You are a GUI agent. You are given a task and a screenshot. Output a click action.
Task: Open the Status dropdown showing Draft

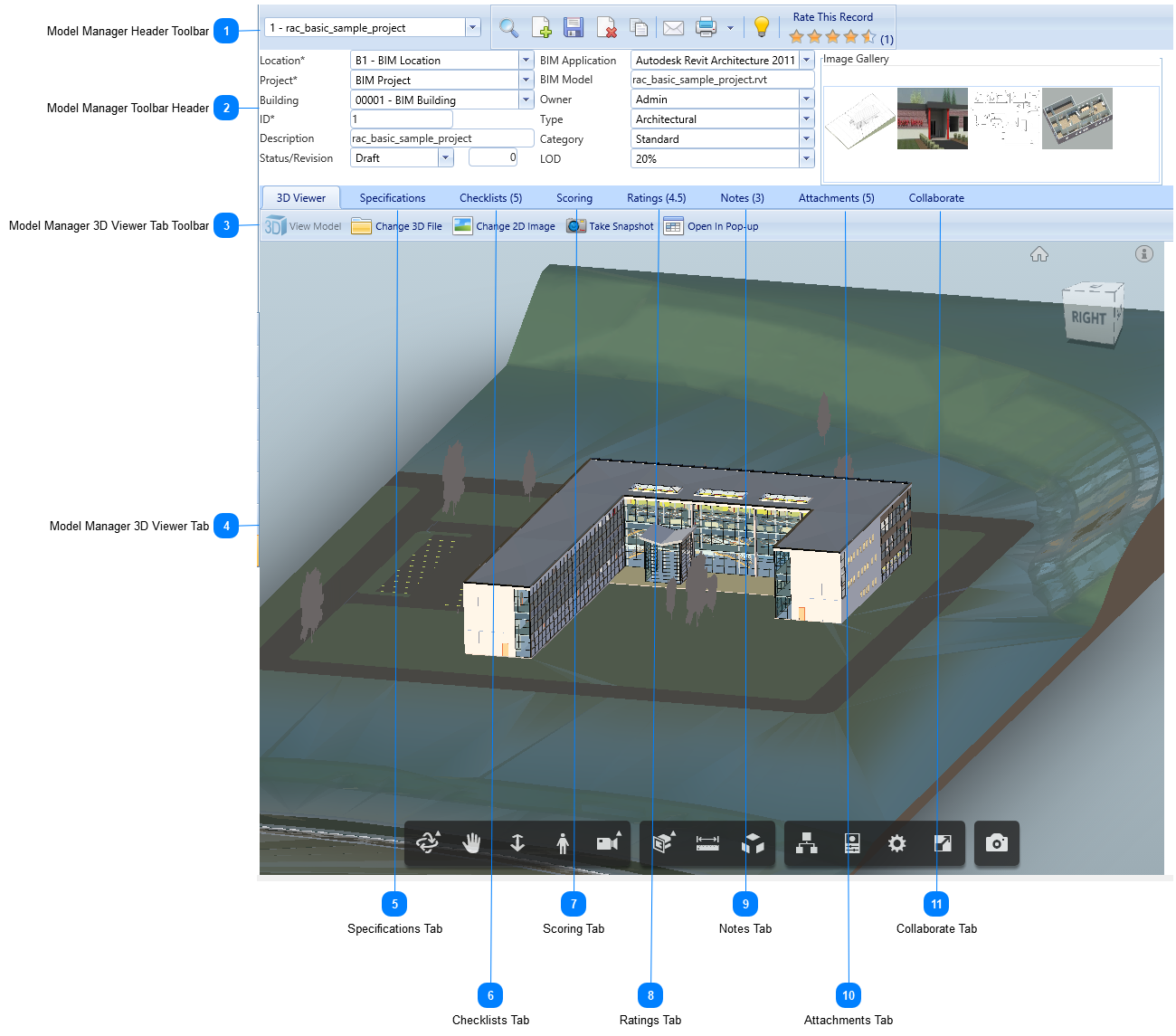point(445,158)
